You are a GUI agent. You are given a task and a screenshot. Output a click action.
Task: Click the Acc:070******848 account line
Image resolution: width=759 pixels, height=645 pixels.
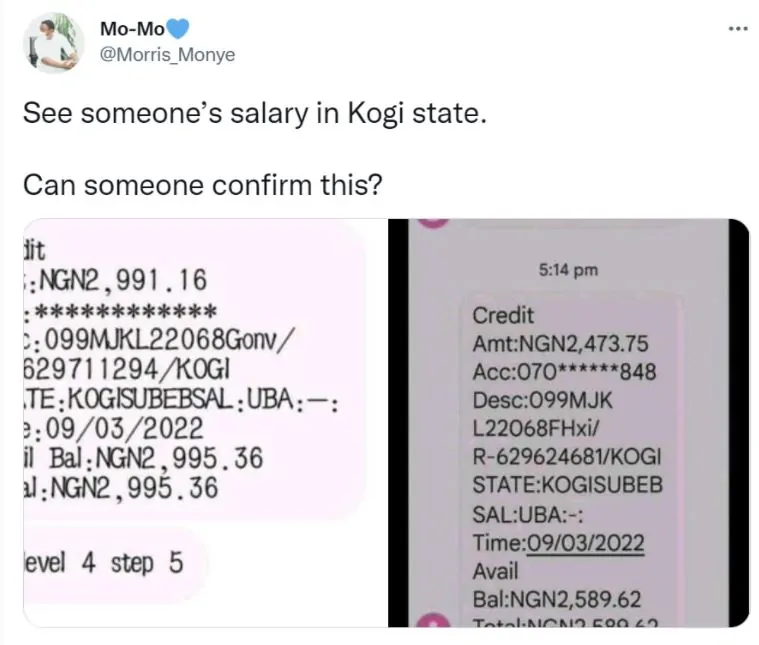564,371
